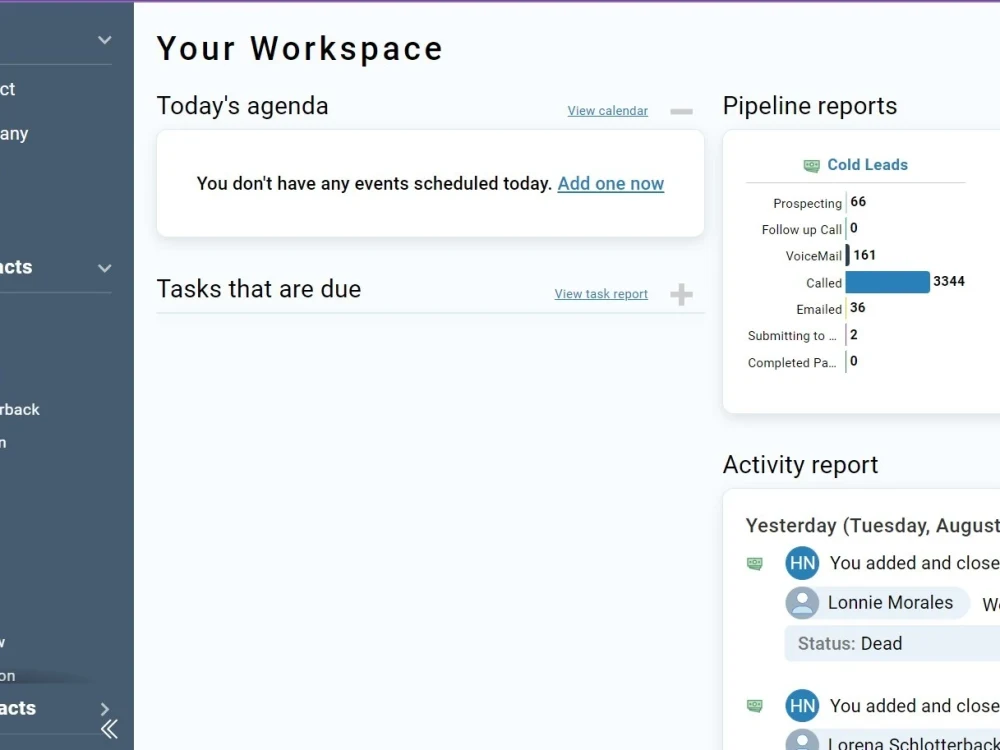Open Lorena Schlotterback contact chip

893,742
